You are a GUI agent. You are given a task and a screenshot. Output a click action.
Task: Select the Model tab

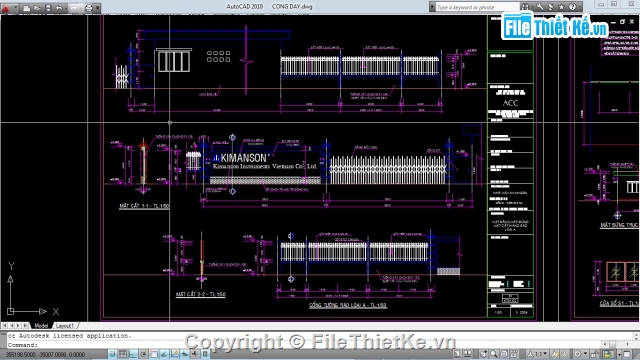[x=41, y=326]
